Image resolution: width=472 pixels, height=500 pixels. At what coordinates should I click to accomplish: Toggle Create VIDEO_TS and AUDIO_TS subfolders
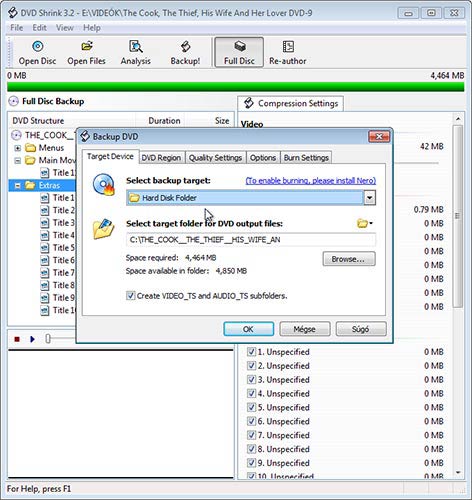tap(130, 296)
